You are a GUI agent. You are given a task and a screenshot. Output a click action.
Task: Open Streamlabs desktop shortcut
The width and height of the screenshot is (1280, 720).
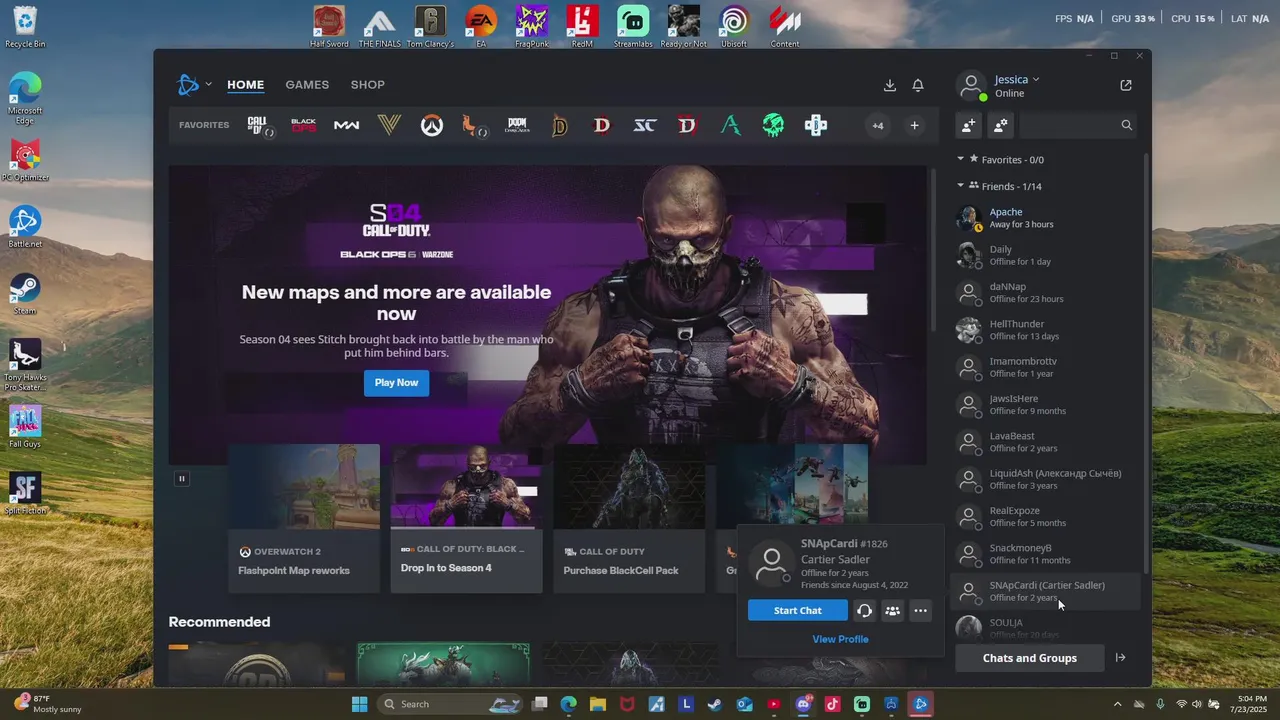(x=632, y=26)
